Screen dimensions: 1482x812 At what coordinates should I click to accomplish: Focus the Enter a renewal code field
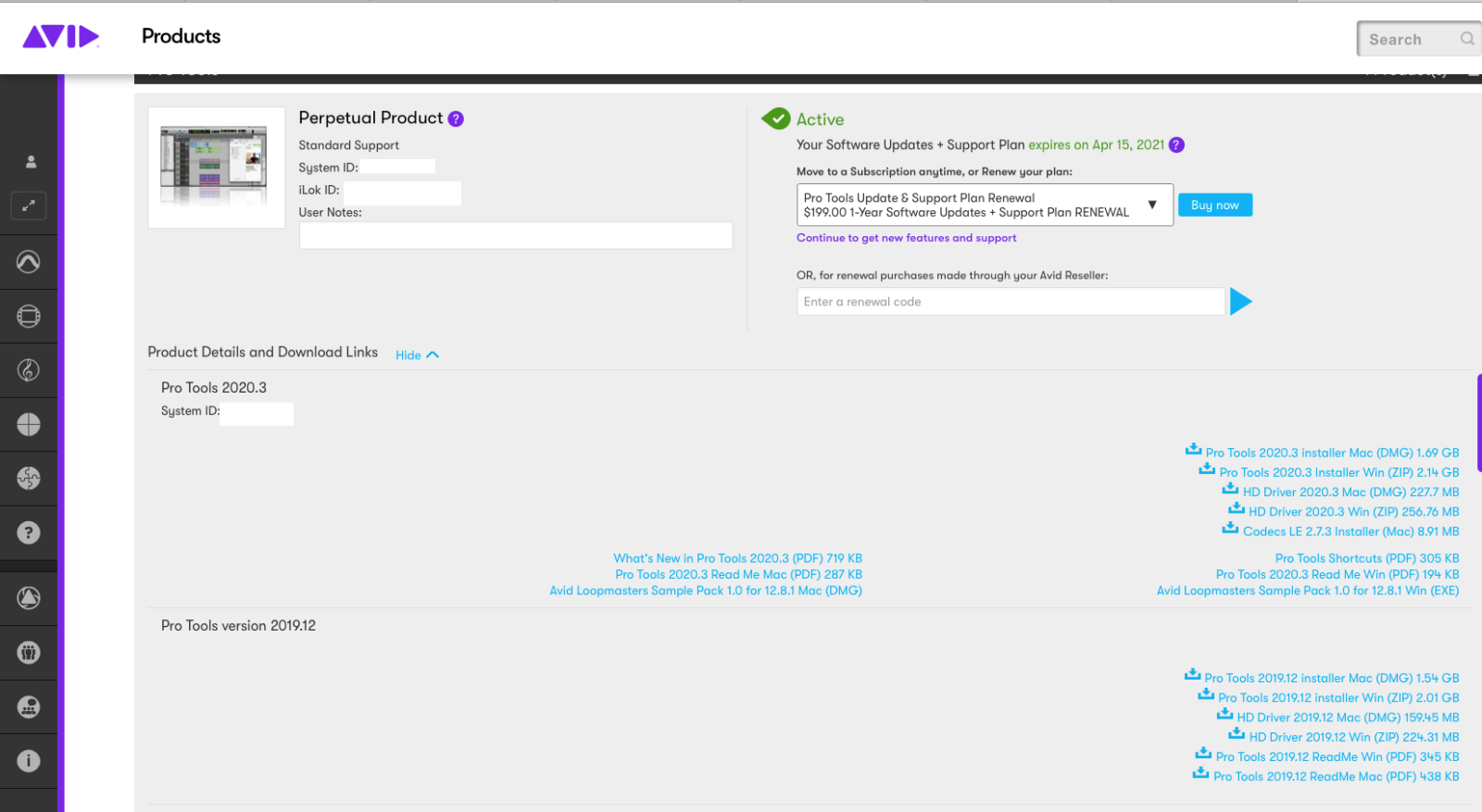1011,302
